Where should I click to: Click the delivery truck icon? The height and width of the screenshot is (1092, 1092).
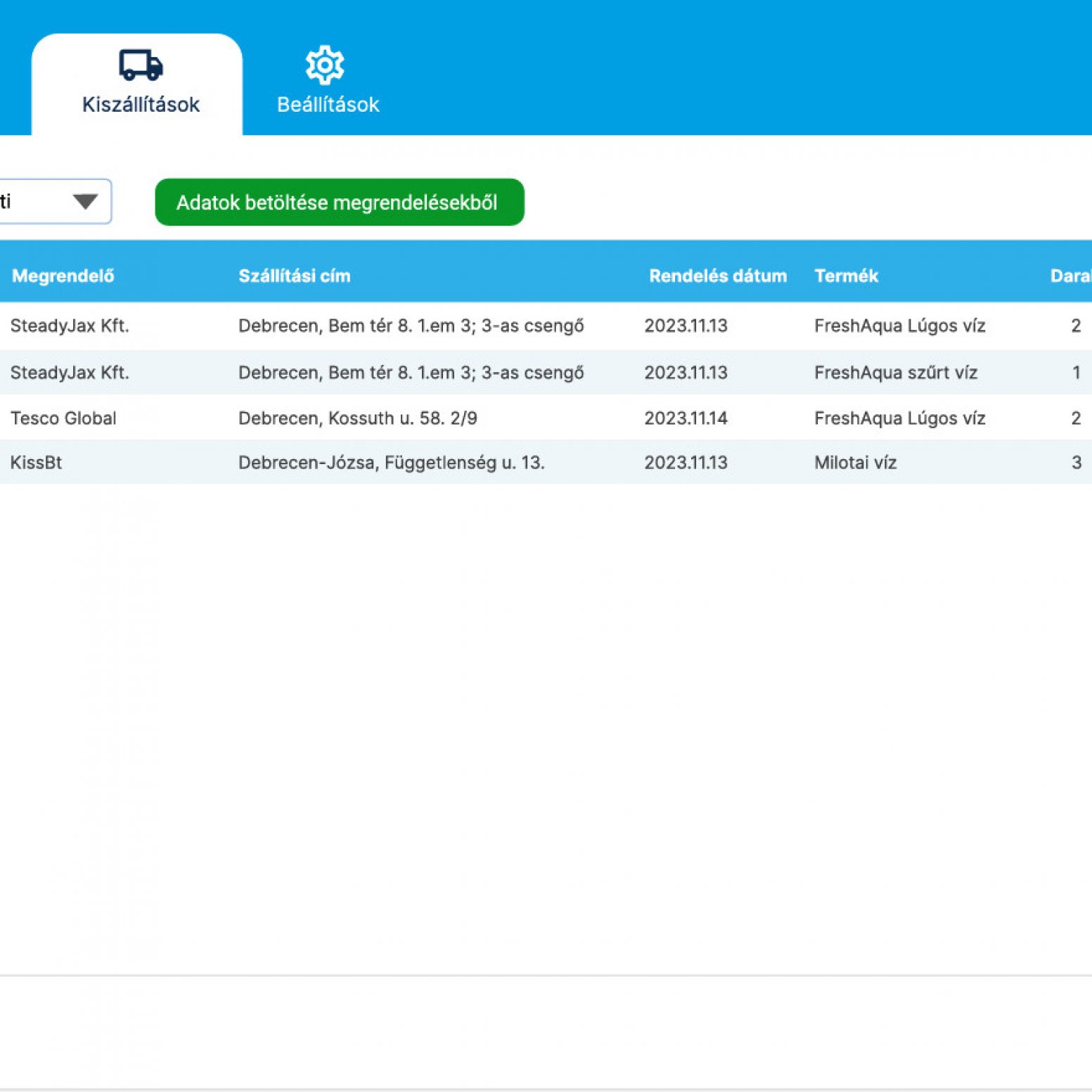141,65
